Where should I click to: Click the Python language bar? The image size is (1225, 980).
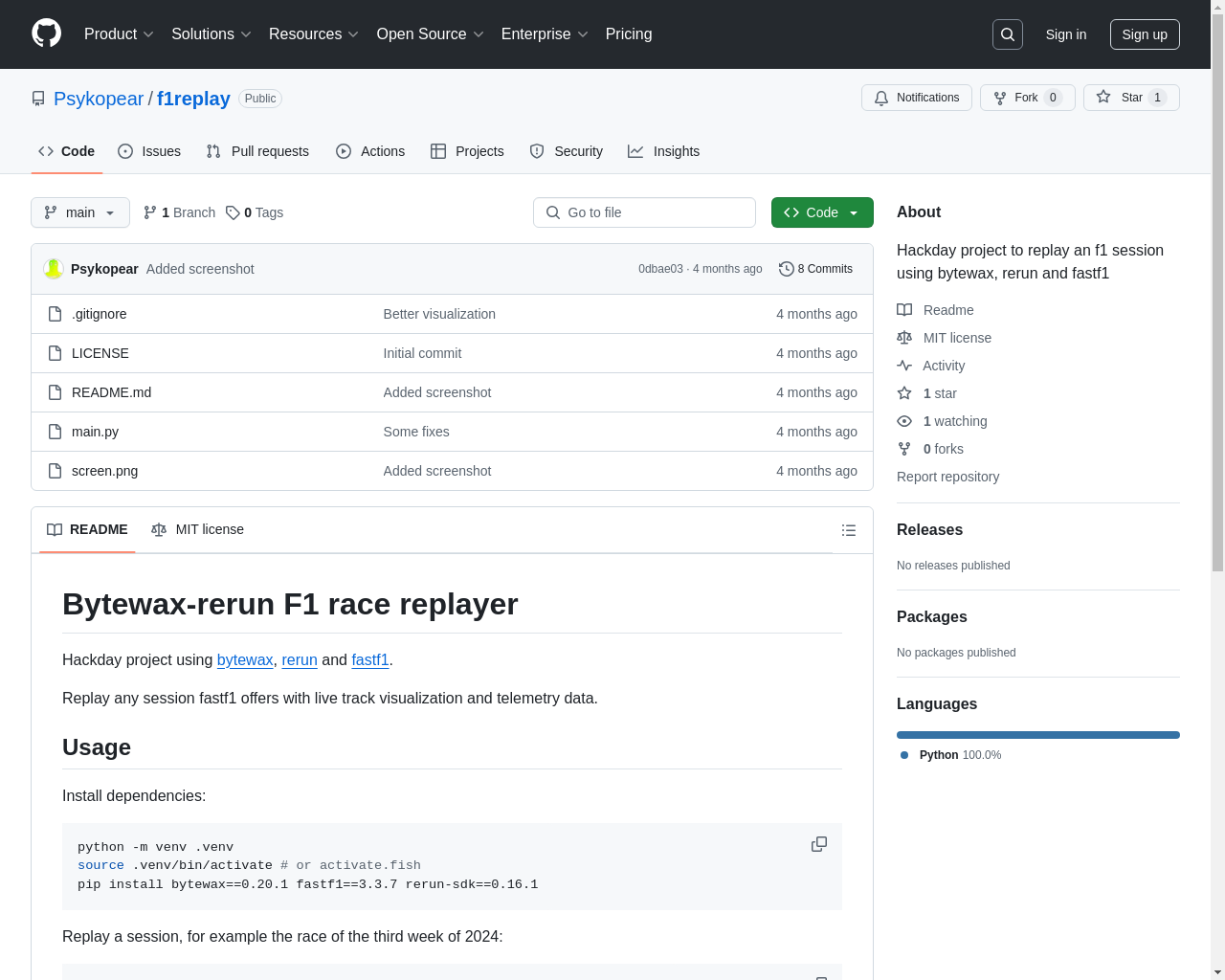tap(1038, 735)
